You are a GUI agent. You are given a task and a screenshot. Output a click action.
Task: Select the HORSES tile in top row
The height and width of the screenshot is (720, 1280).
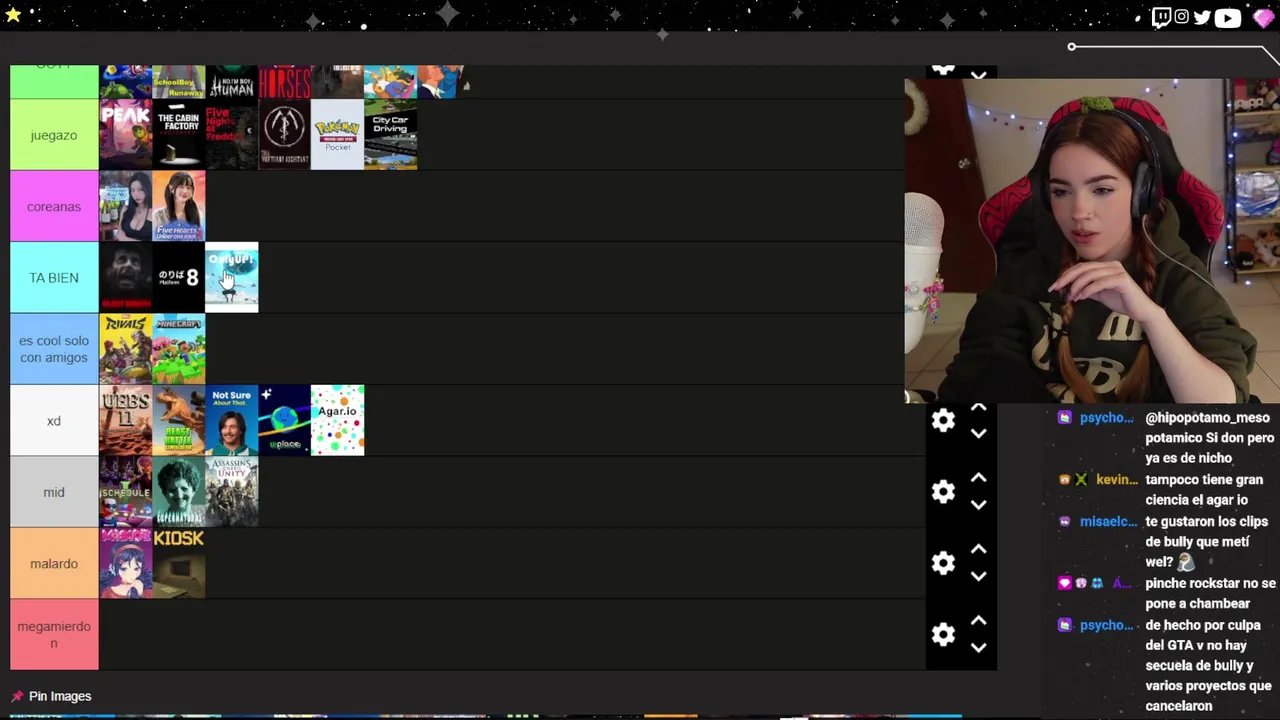coord(284,82)
